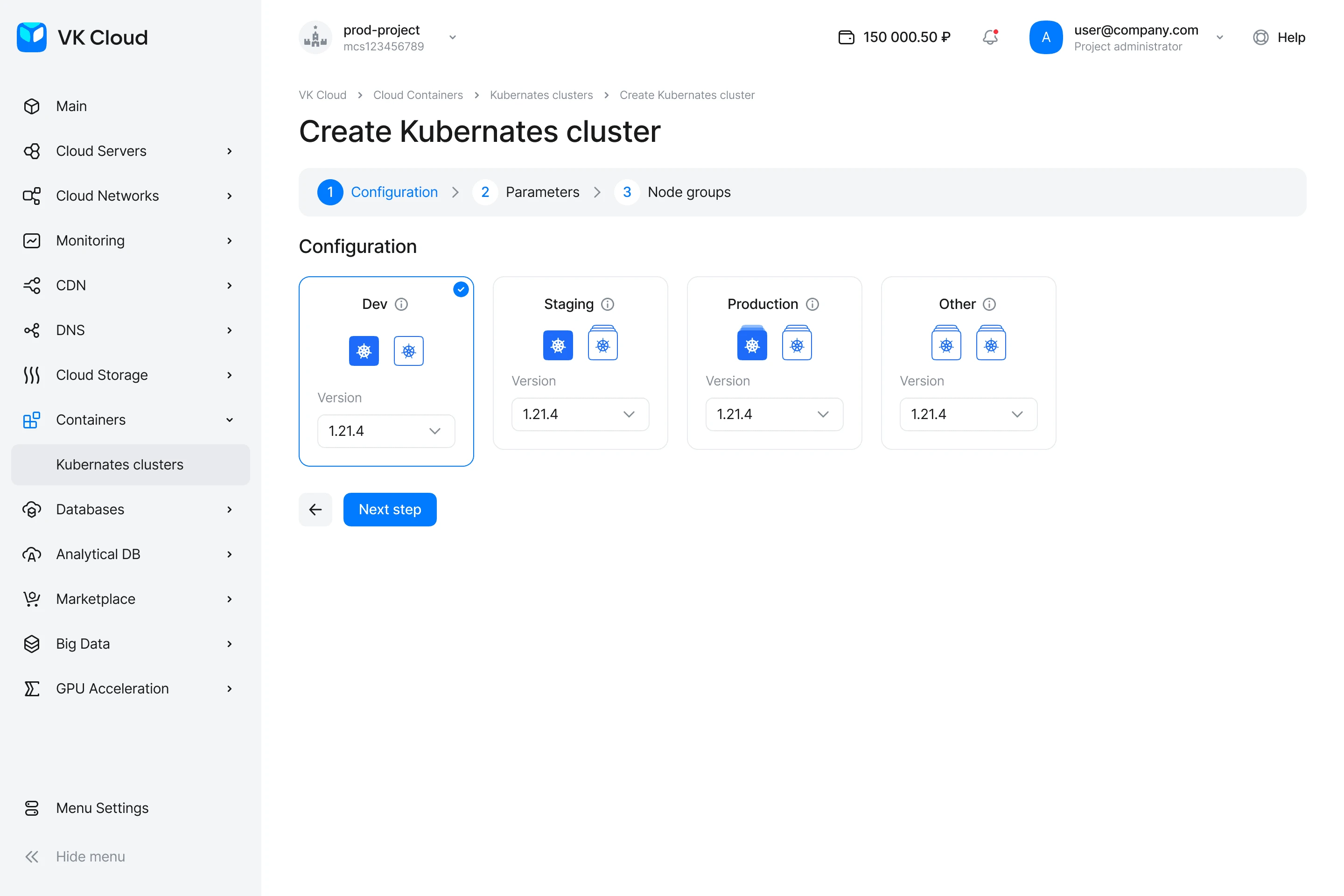
Task: Expand the Databases chevron
Action: coord(230,509)
